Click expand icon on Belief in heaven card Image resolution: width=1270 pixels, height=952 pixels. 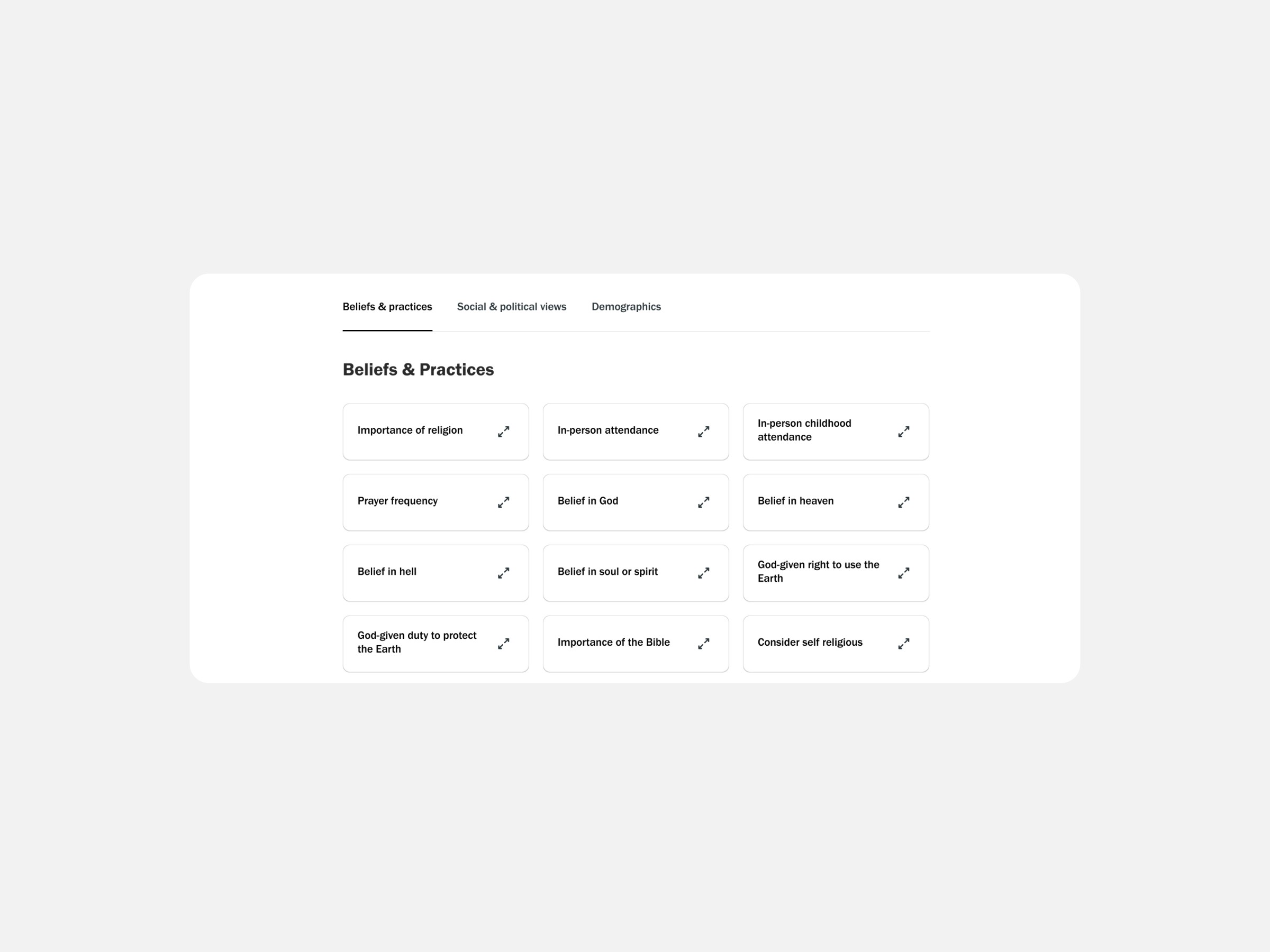904,502
